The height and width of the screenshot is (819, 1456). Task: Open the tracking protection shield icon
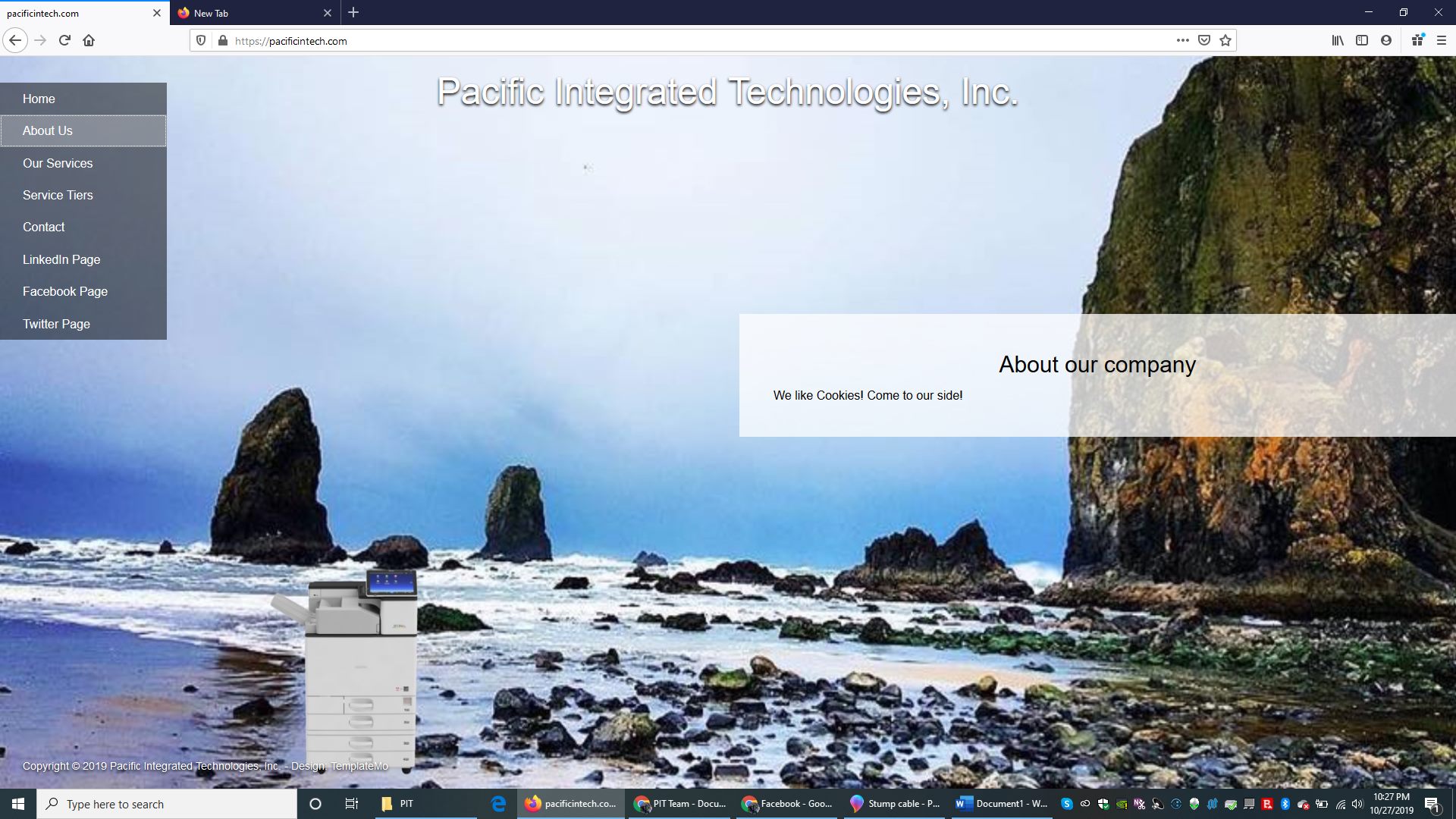click(201, 40)
